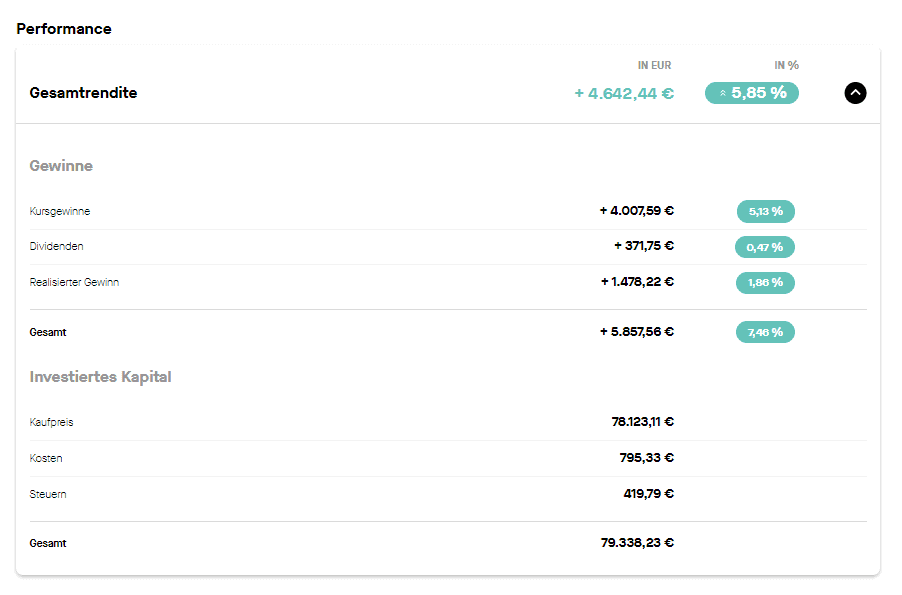Click the 5,13 % Kursgewinne badge
Viewport: 902px width, 595px height.
point(765,211)
